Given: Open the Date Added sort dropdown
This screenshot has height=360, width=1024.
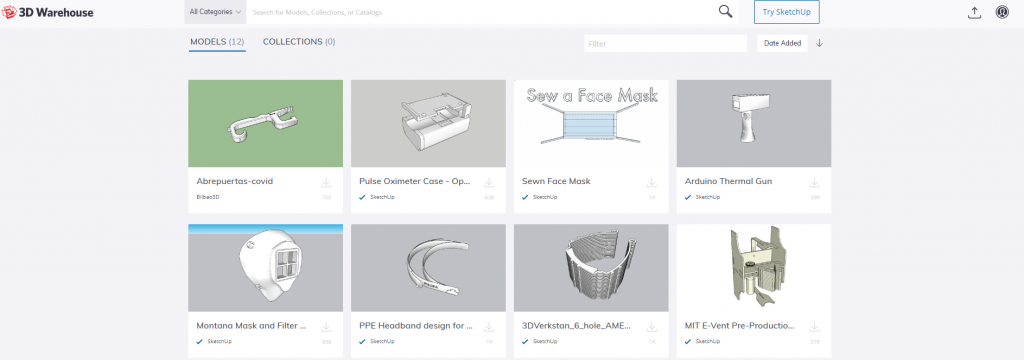Looking at the screenshot, I should click(x=782, y=43).
